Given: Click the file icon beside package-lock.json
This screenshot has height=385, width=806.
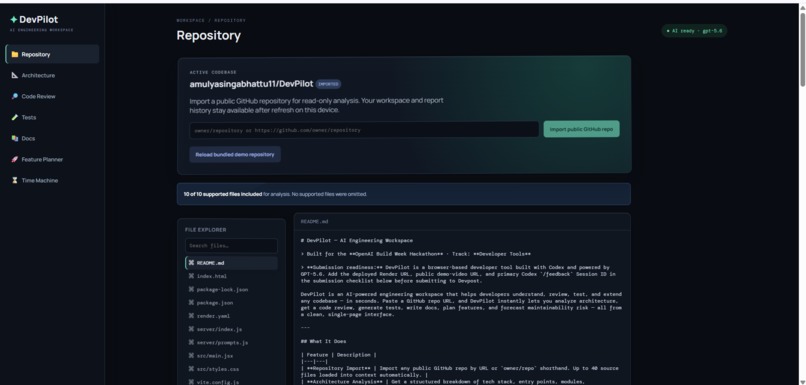Looking at the screenshot, I should [x=191, y=289].
